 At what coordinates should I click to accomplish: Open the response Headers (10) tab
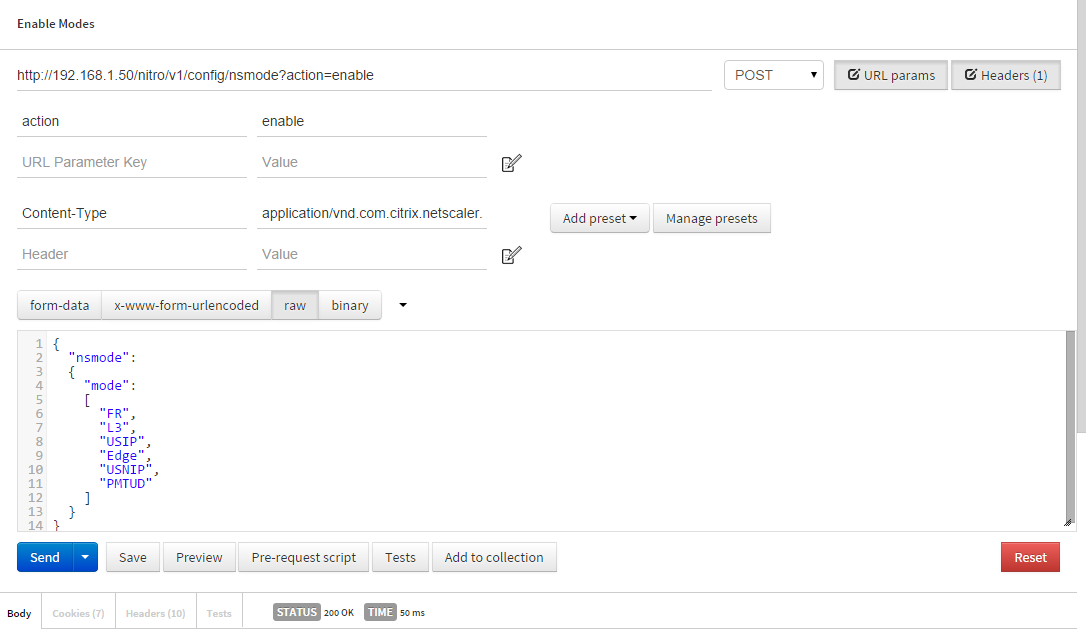click(x=155, y=613)
